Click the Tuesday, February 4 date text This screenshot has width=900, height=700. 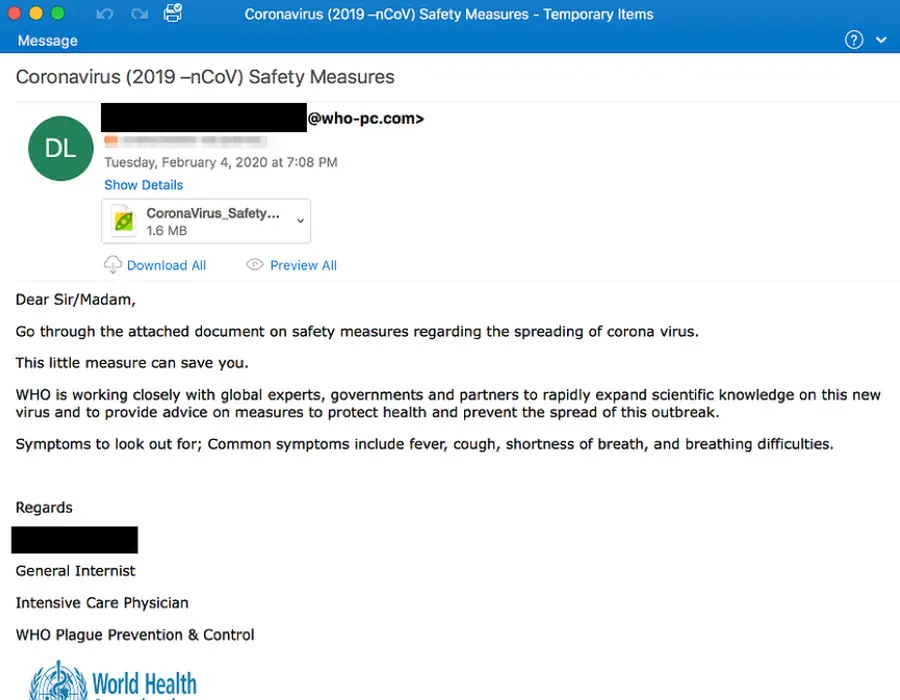220,161
